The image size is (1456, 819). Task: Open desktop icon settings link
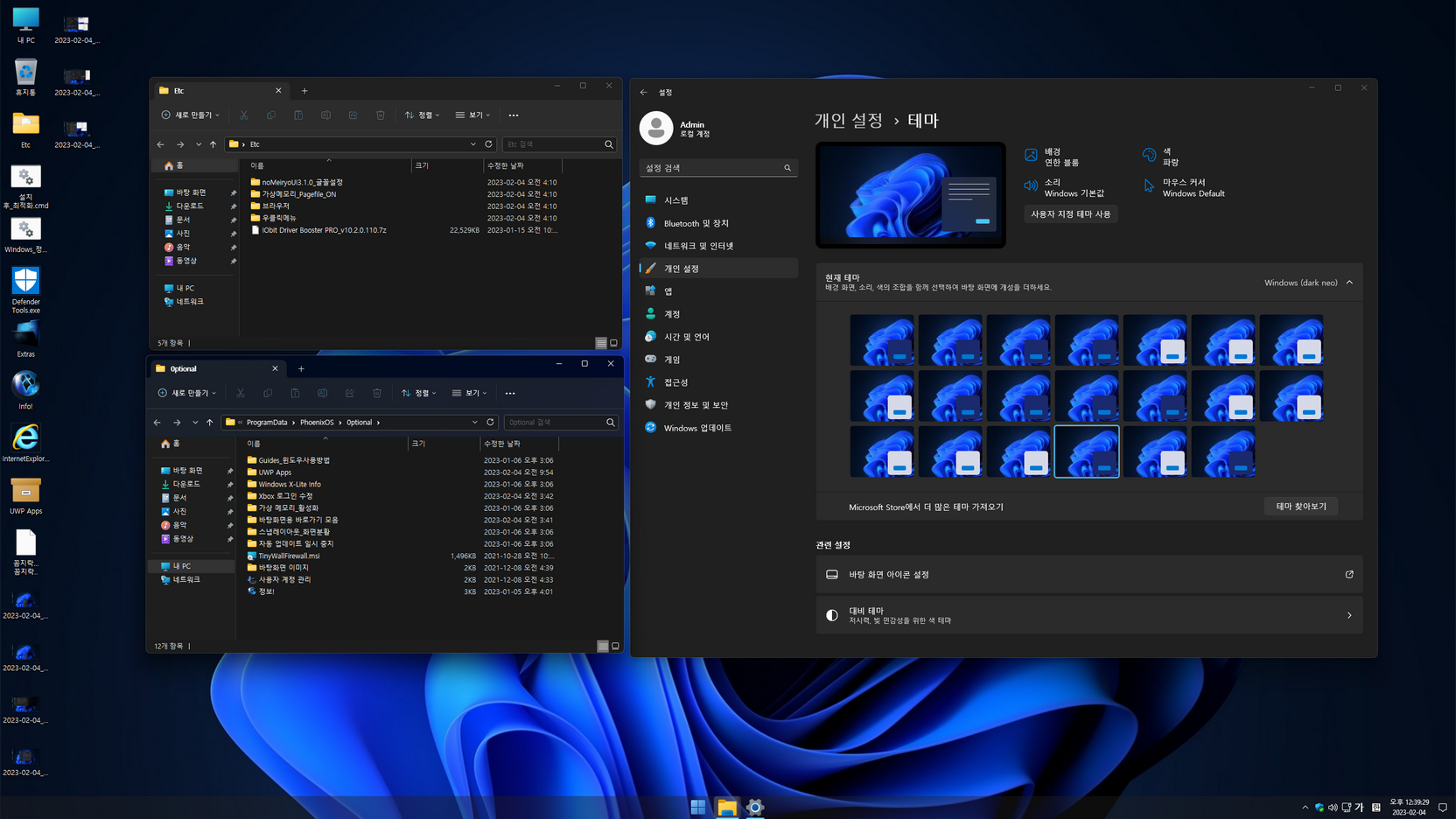click(1089, 575)
